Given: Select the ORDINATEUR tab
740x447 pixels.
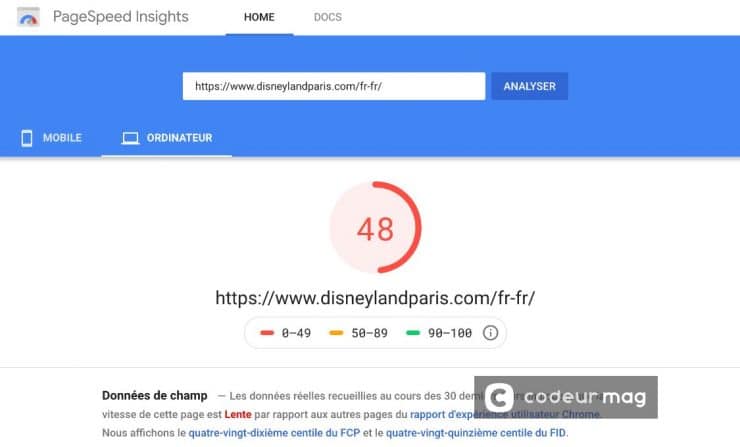Looking at the screenshot, I should tap(167, 138).
